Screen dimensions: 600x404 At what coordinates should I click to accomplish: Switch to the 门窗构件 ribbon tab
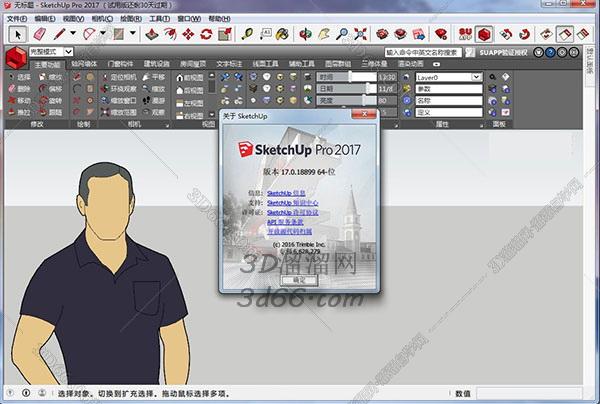coord(120,64)
